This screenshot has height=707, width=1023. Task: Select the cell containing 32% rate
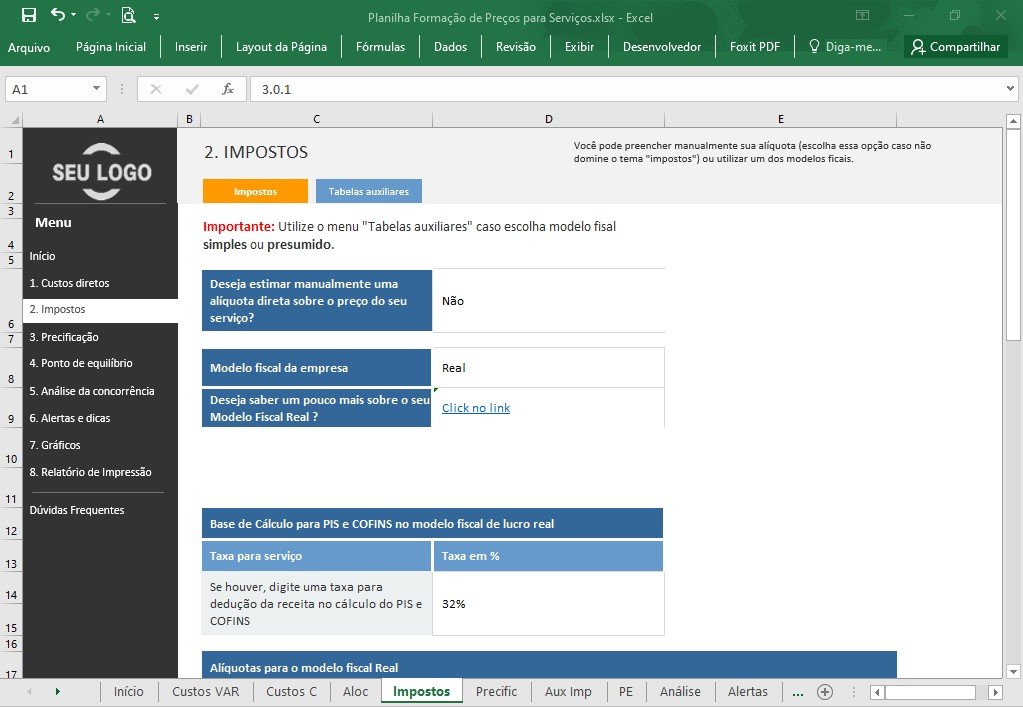[x=548, y=604]
